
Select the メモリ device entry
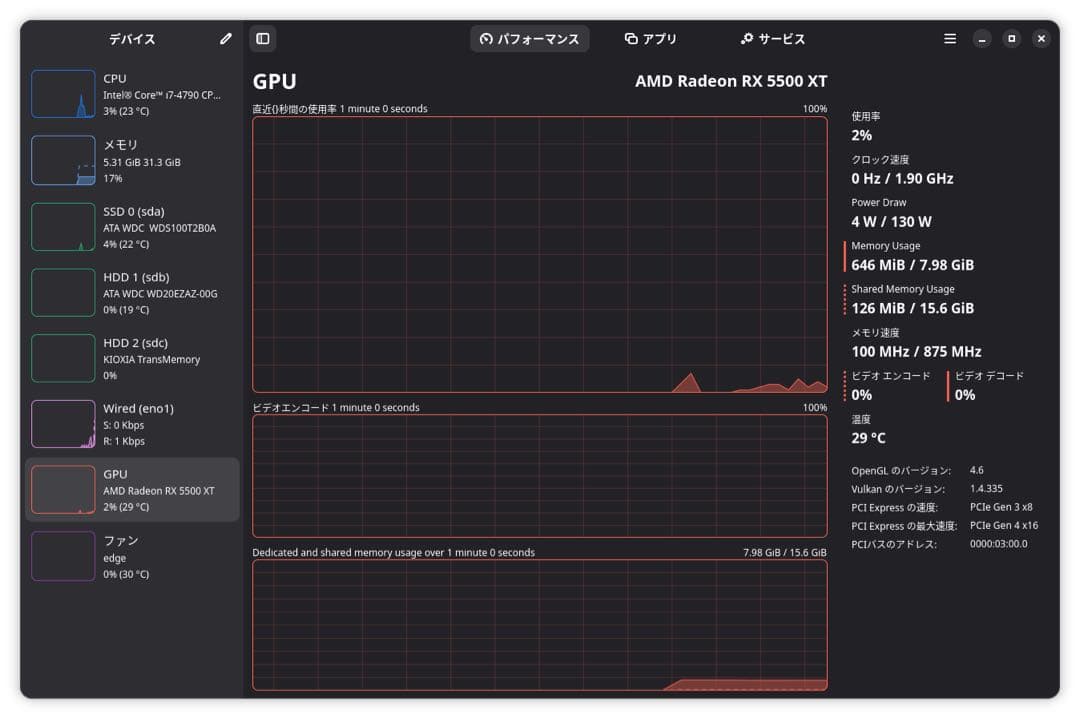pyautogui.click(x=132, y=160)
